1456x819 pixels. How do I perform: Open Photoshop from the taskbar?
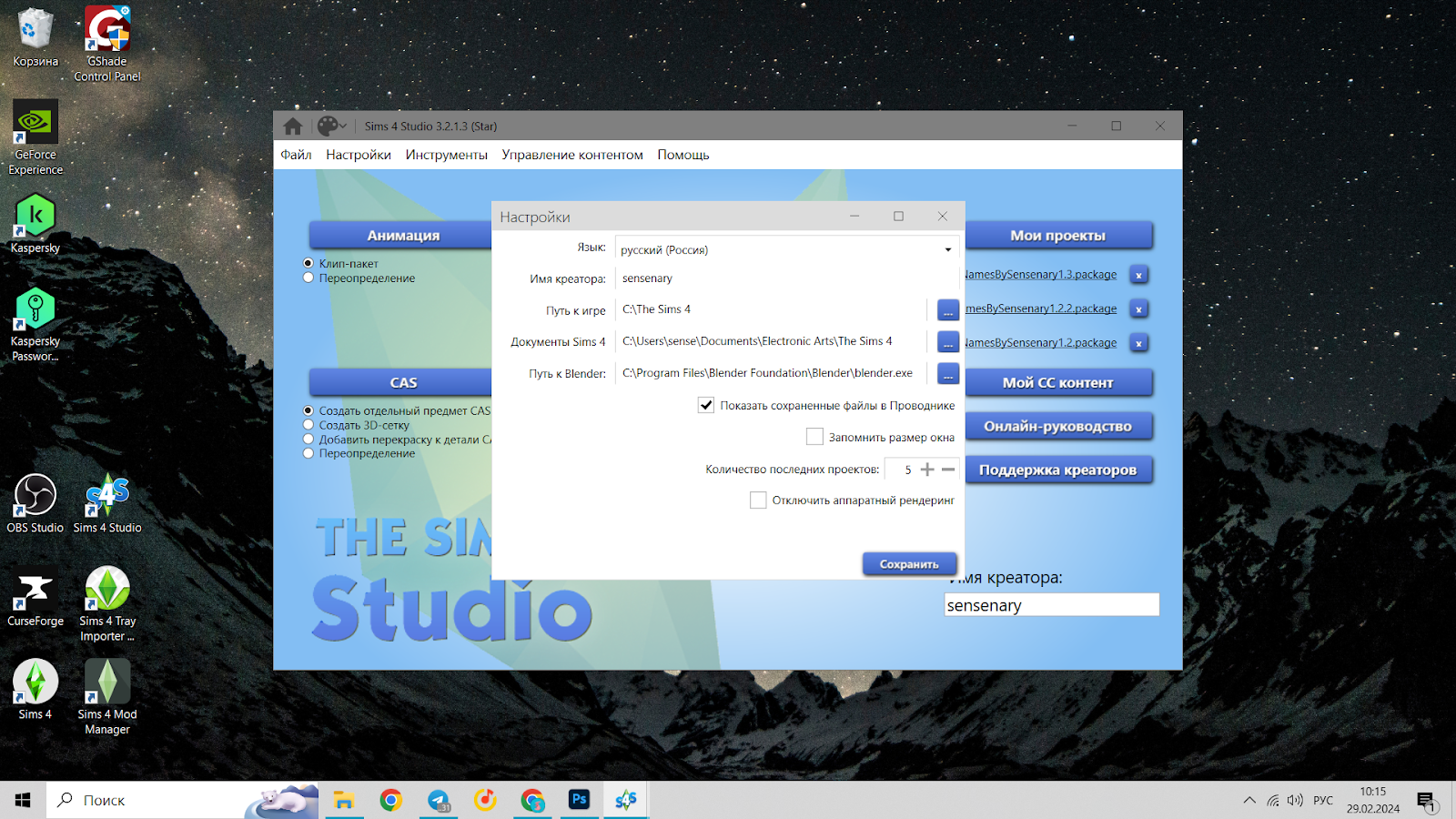tap(579, 800)
